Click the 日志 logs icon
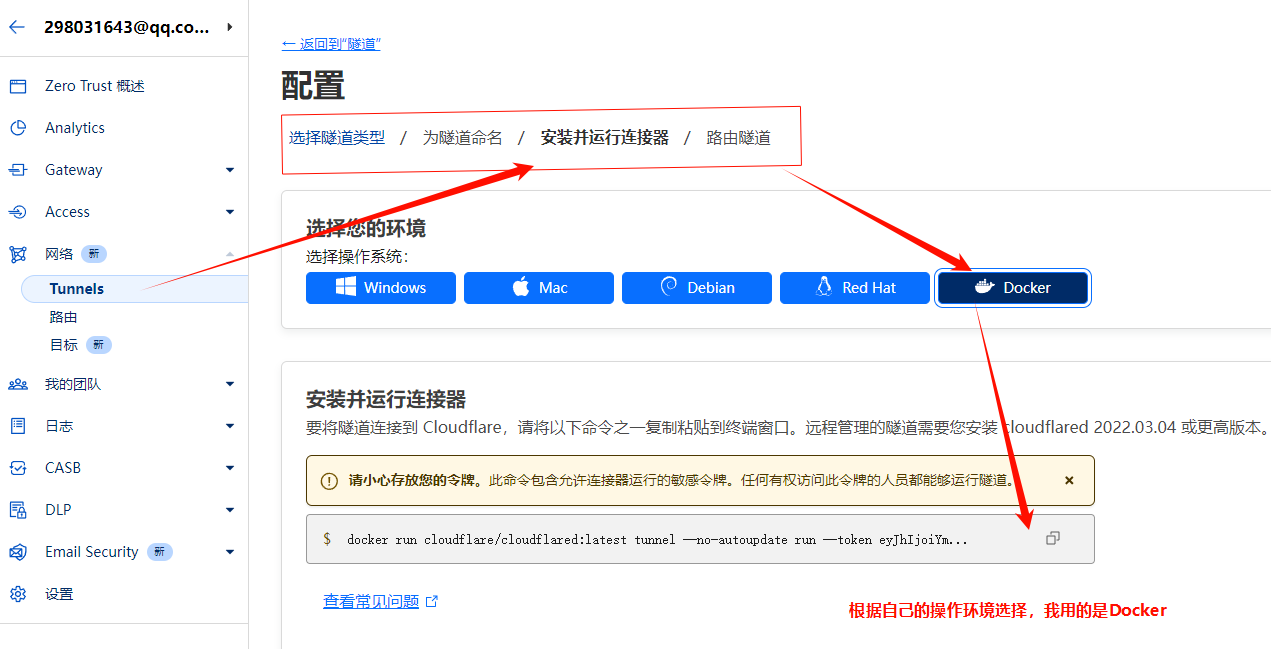 18,426
